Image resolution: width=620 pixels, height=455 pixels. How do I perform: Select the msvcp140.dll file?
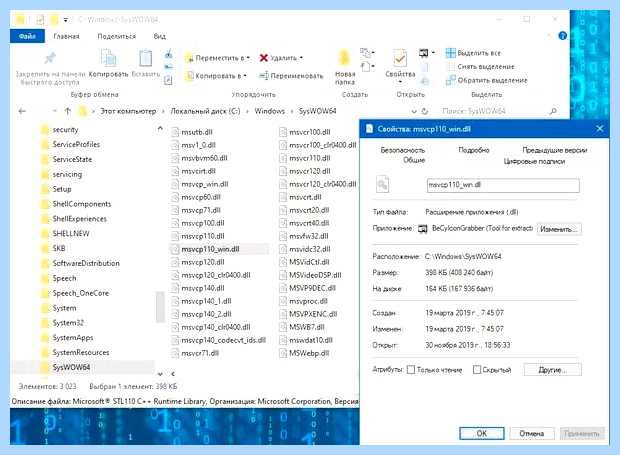click(x=203, y=288)
